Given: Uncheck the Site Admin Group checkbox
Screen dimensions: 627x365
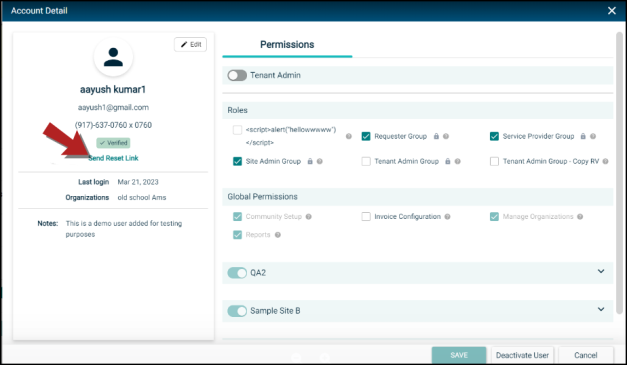Looking at the screenshot, I should [x=238, y=162].
